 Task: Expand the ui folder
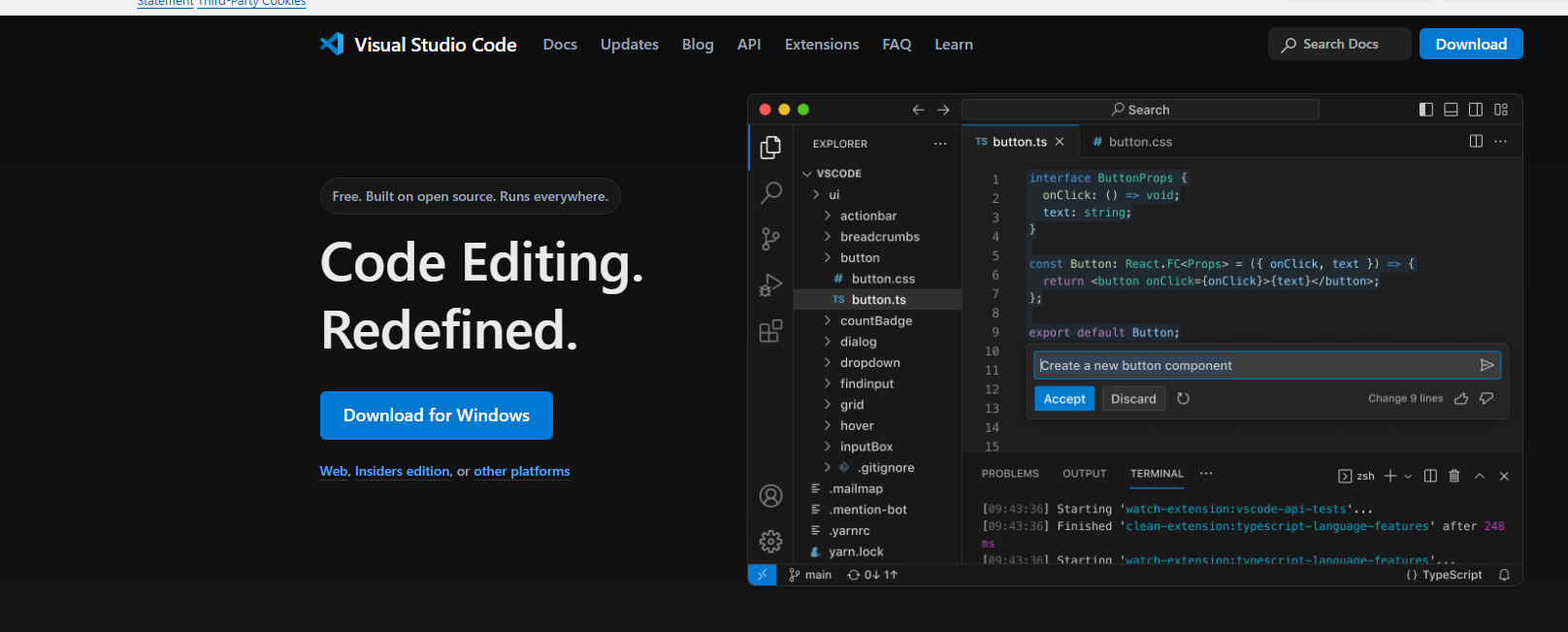tap(816, 195)
